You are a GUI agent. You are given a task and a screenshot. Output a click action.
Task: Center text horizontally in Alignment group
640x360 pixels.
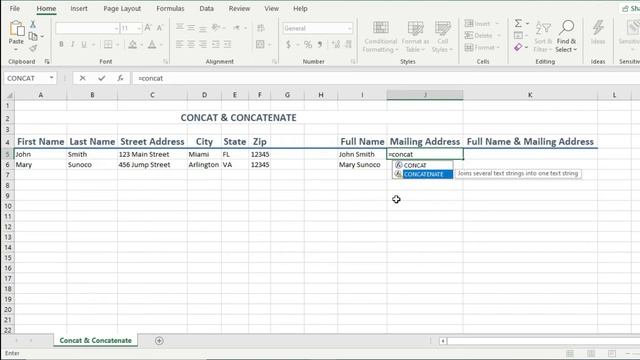(x=191, y=44)
